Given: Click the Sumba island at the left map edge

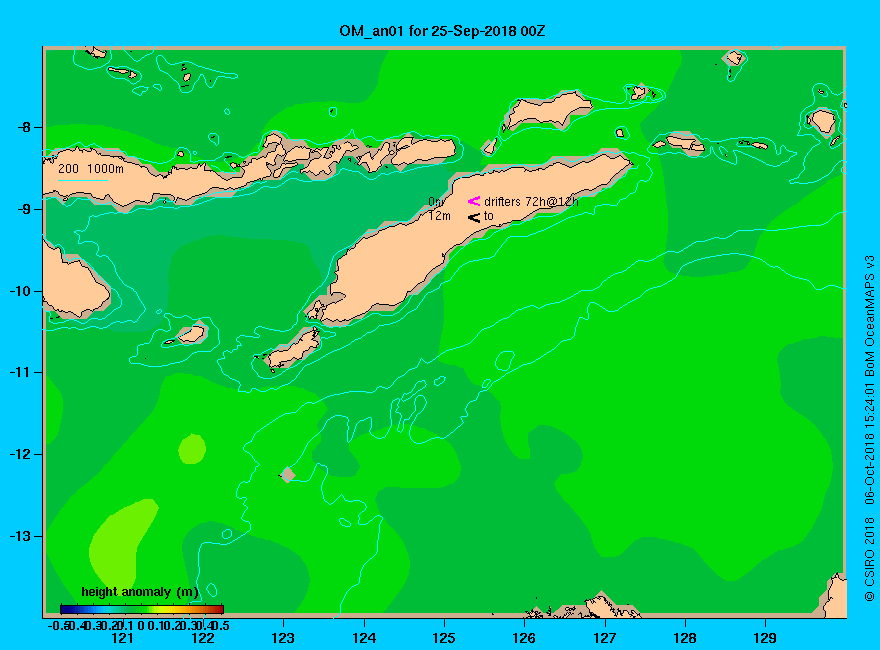Looking at the screenshot, I should pos(73,286).
